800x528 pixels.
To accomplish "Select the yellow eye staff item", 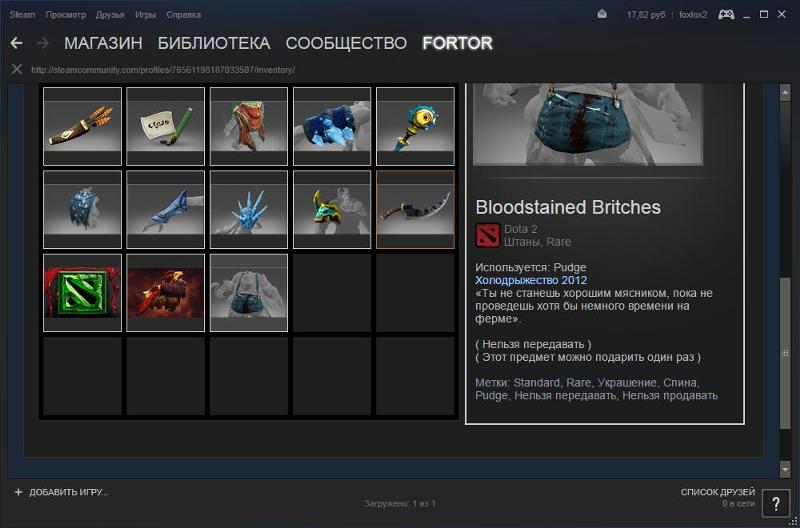I will point(415,126).
